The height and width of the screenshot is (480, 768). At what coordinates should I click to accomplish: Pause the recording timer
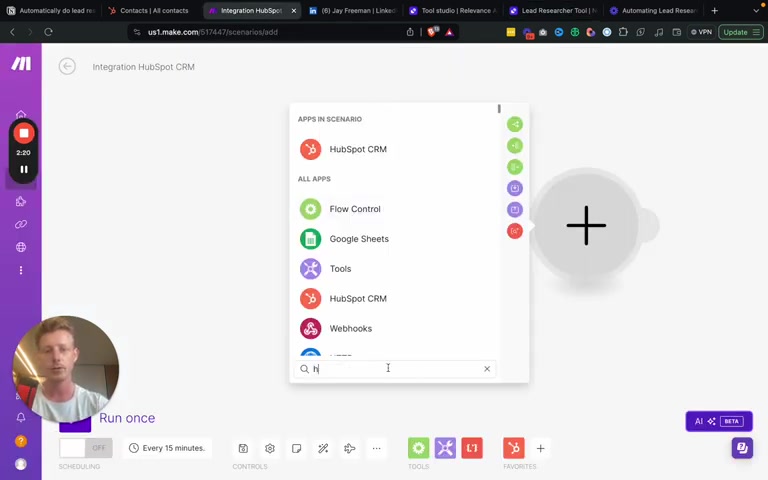point(24,169)
